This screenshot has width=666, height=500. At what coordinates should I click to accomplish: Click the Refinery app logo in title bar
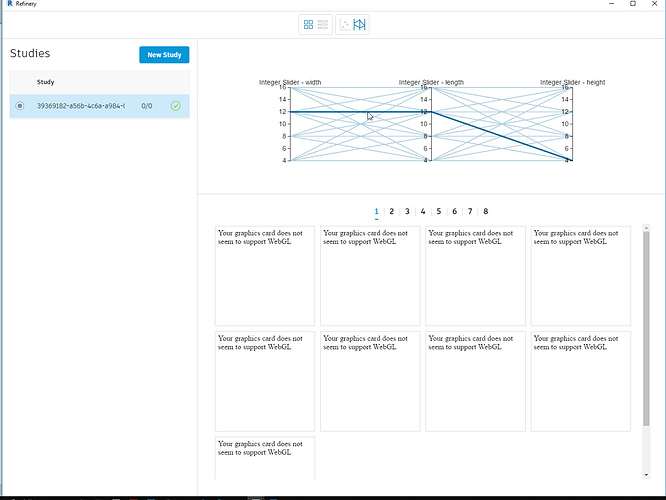pos(10,3)
